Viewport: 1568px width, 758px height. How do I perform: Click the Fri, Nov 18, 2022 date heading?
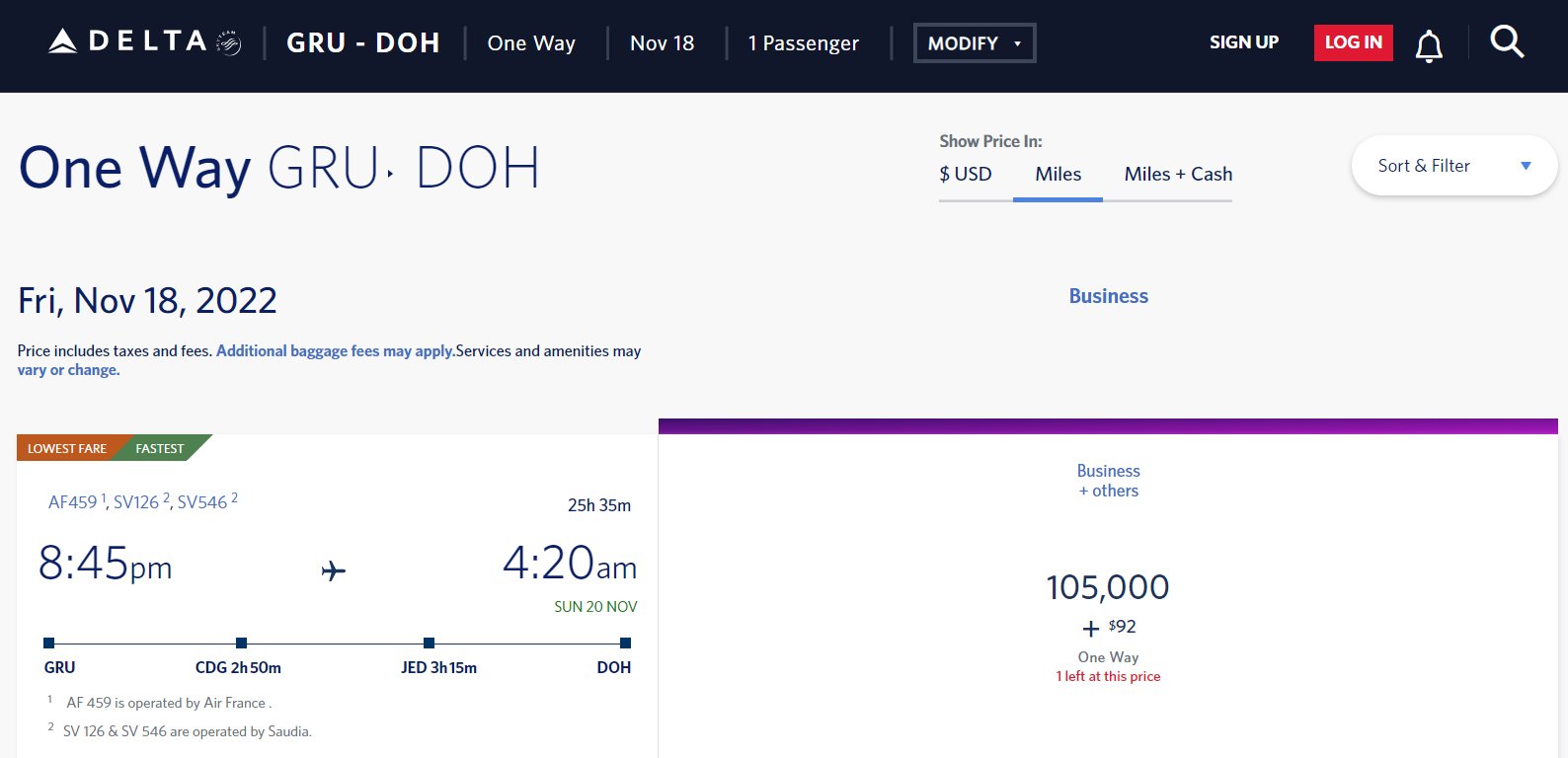pos(147,300)
